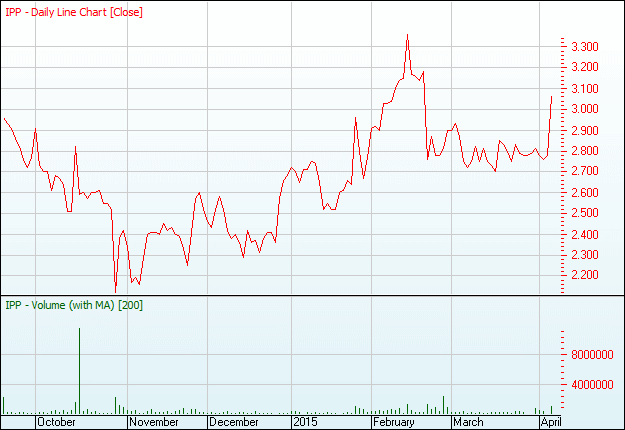Select the February label on the date axis
This screenshot has width=625, height=430.
[x=393, y=422]
